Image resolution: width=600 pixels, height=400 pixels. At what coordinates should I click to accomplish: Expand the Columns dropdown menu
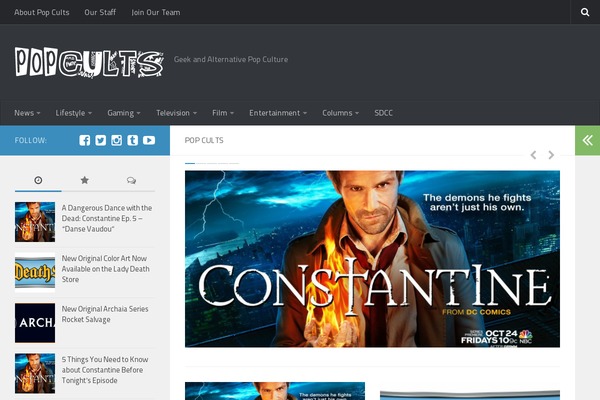coord(341,113)
